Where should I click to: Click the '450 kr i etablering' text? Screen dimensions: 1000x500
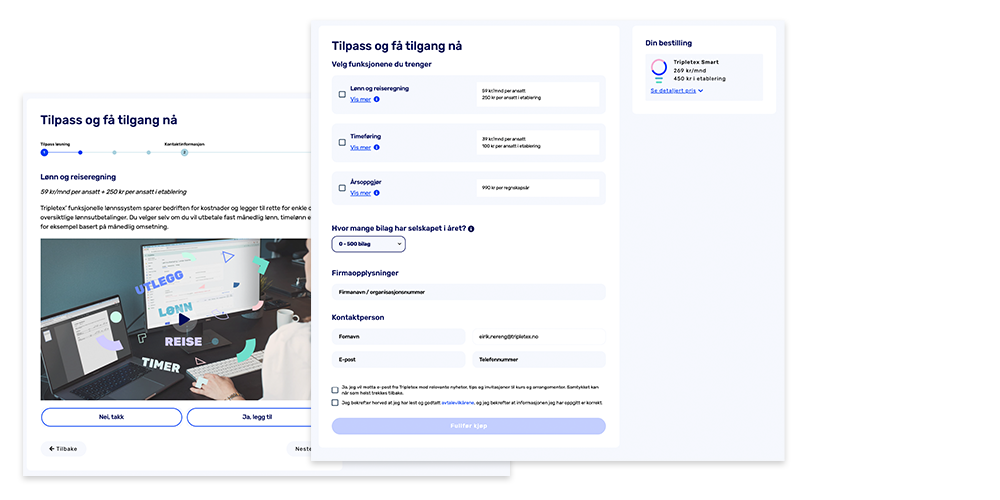700,78
